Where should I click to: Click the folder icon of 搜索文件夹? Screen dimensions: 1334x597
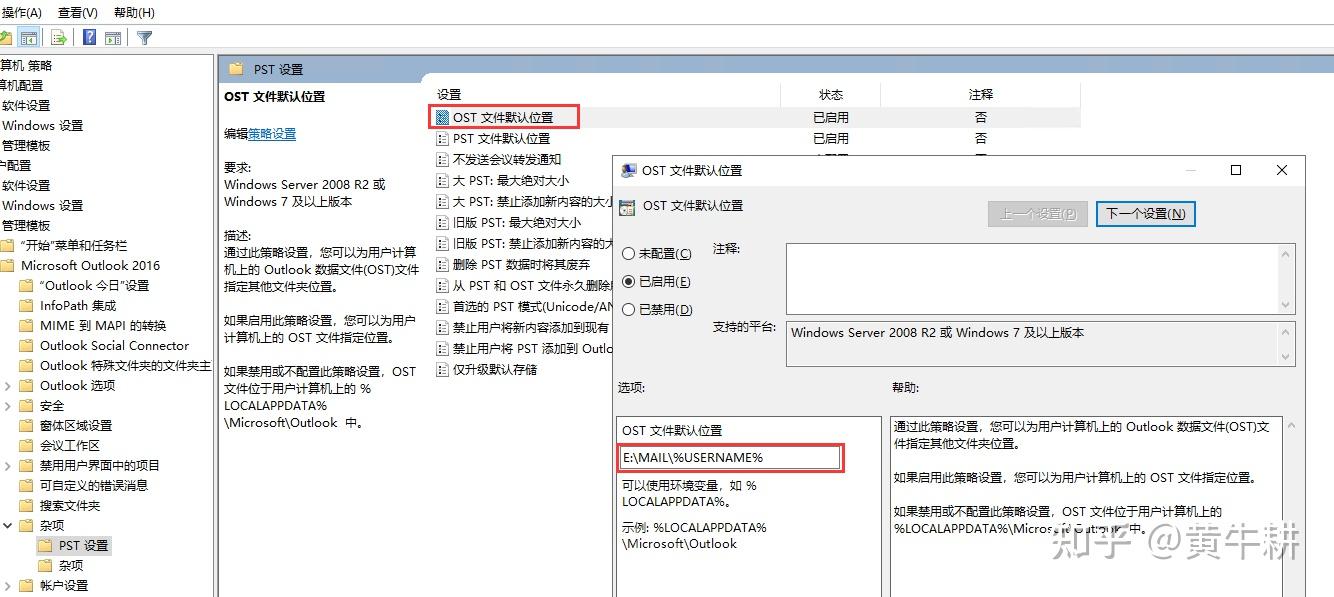pos(27,506)
